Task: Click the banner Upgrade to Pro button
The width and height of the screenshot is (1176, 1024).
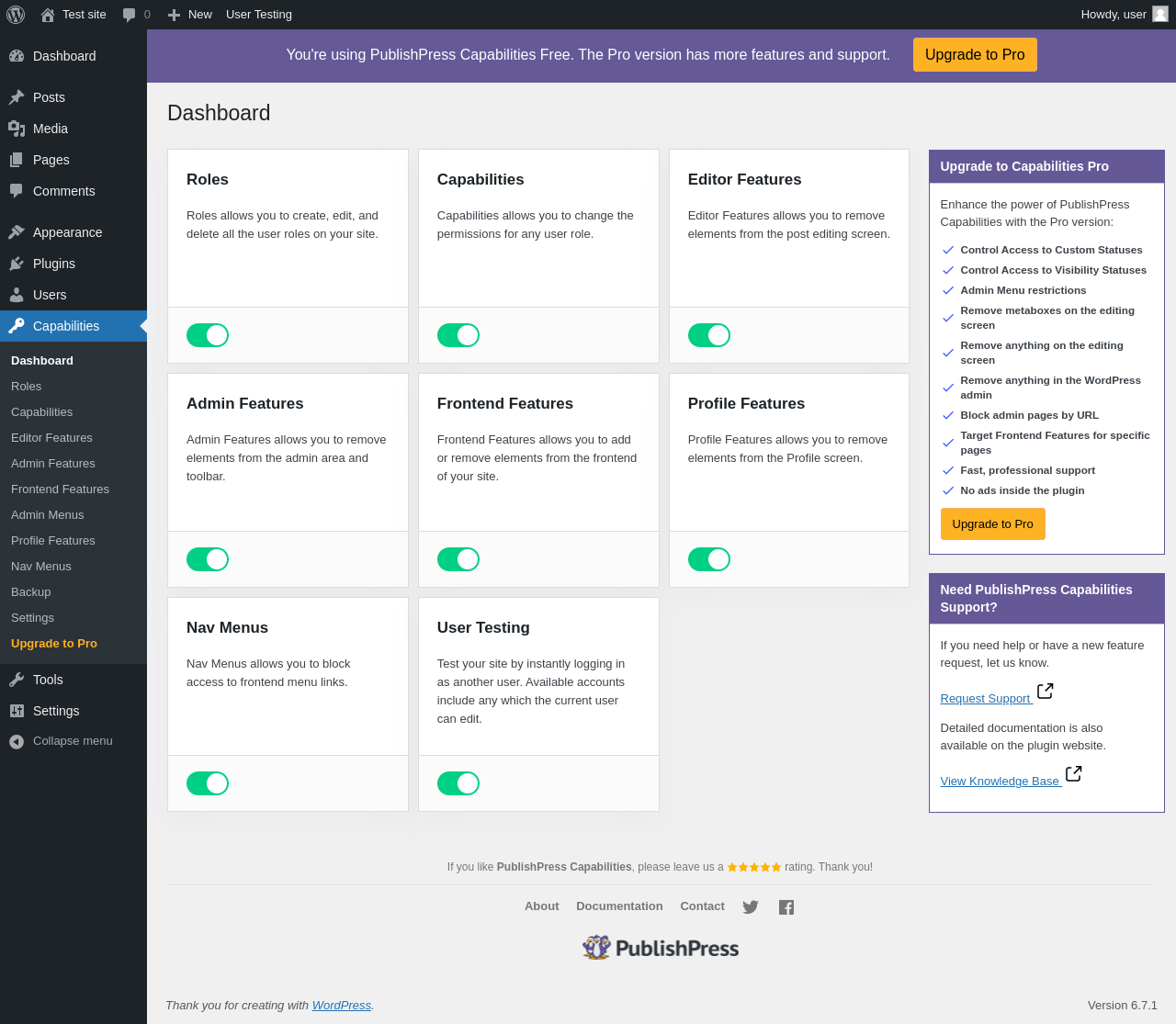Action: pyautogui.click(x=975, y=55)
